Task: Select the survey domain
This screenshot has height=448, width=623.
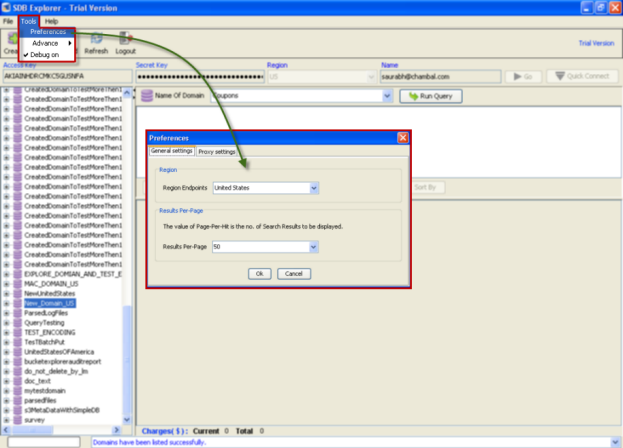Action: (34, 420)
